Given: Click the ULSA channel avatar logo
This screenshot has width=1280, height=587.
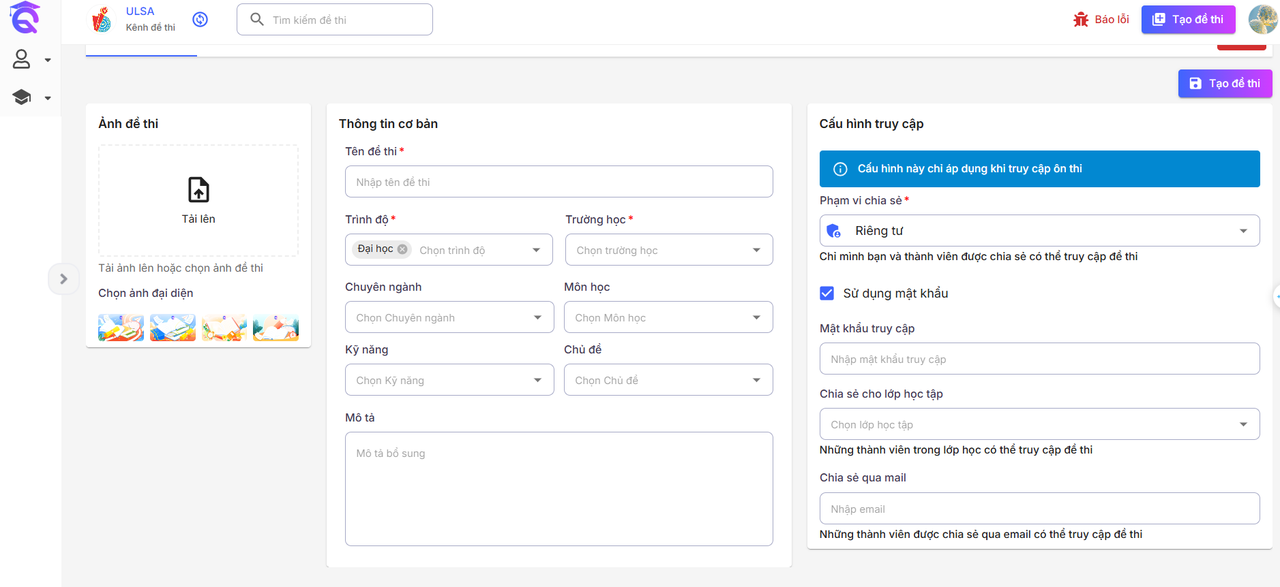Looking at the screenshot, I should point(101,19).
